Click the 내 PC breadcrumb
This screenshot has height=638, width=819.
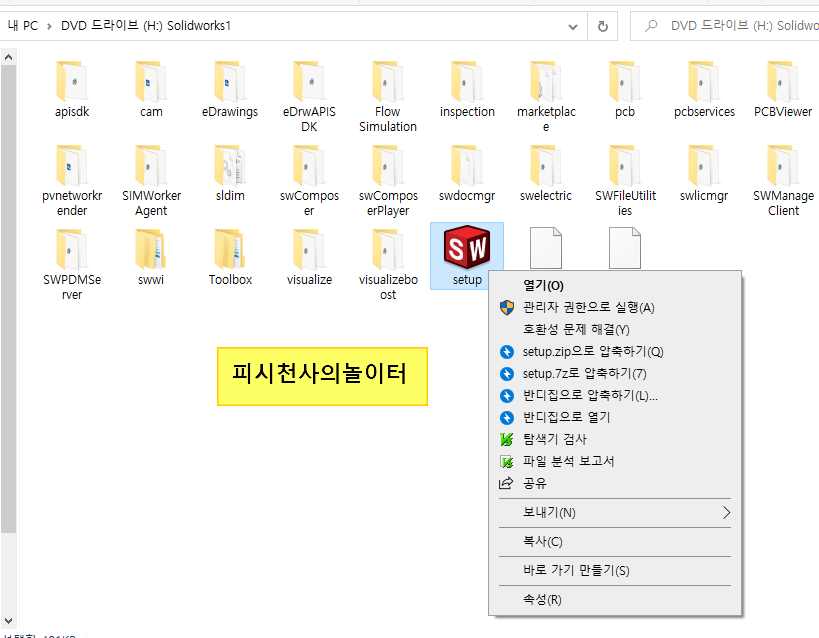point(23,26)
